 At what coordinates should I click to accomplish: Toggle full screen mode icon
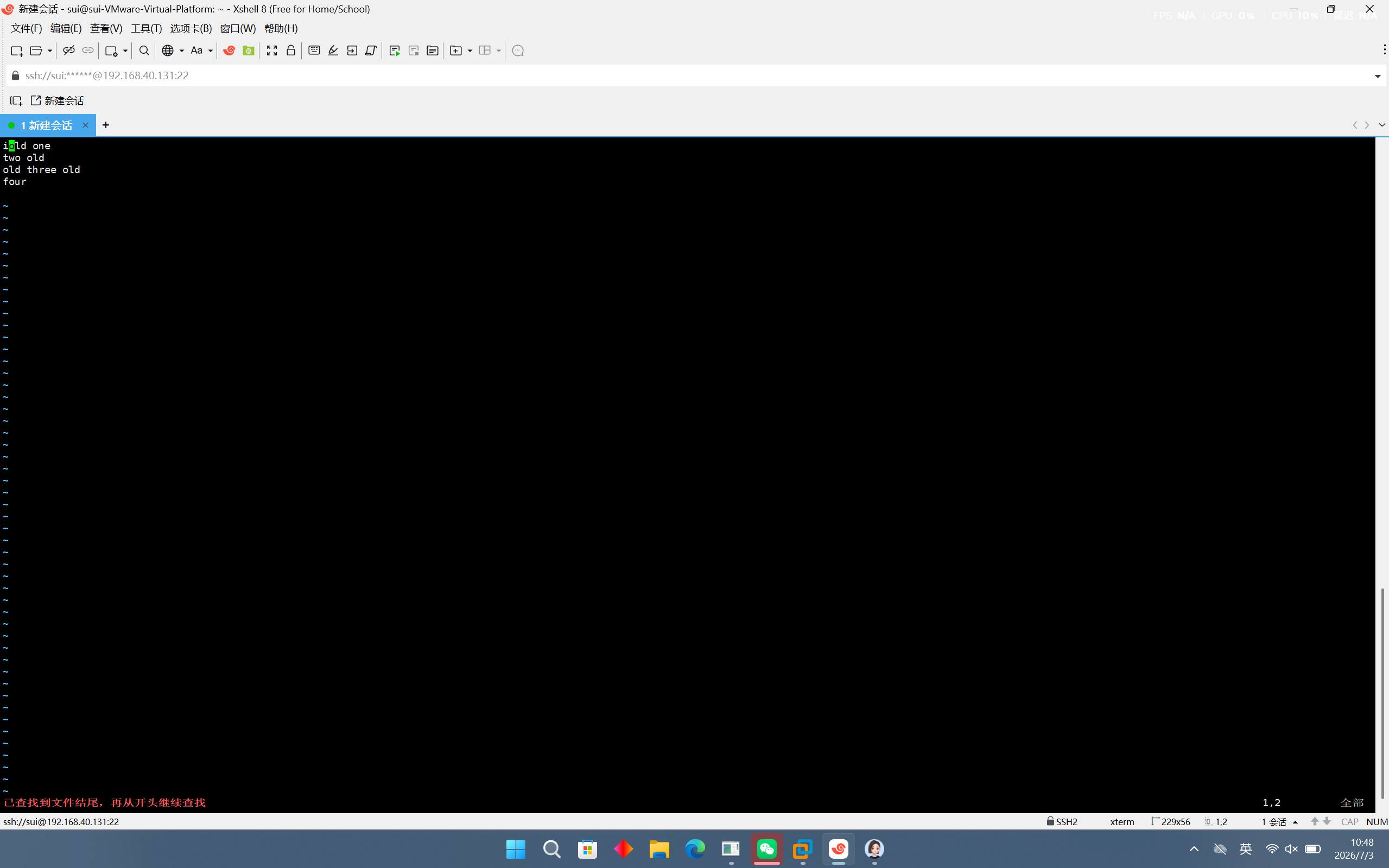pyautogui.click(x=272, y=50)
